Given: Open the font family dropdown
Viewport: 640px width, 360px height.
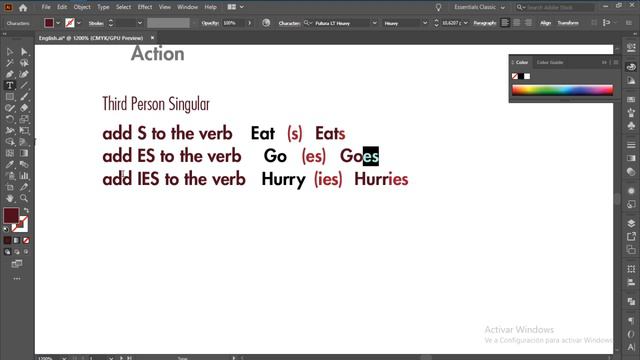Looking at the screenshot, I should [374, 23].
